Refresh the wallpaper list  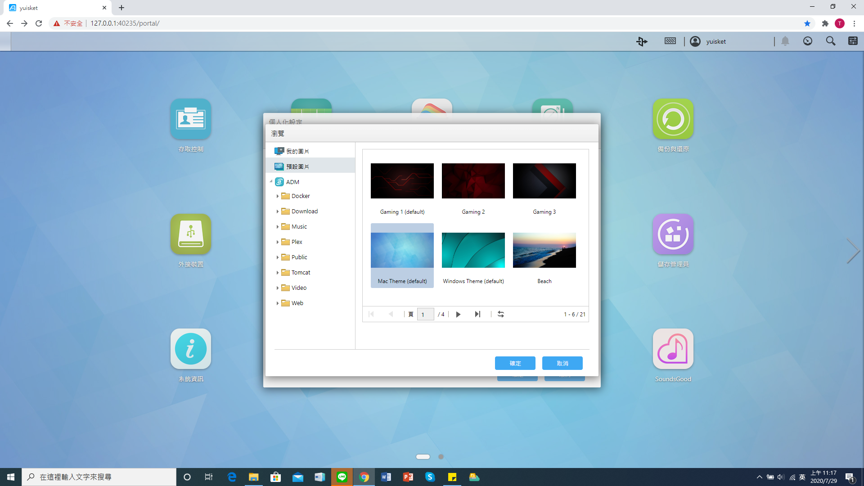[x=500, y=315]
